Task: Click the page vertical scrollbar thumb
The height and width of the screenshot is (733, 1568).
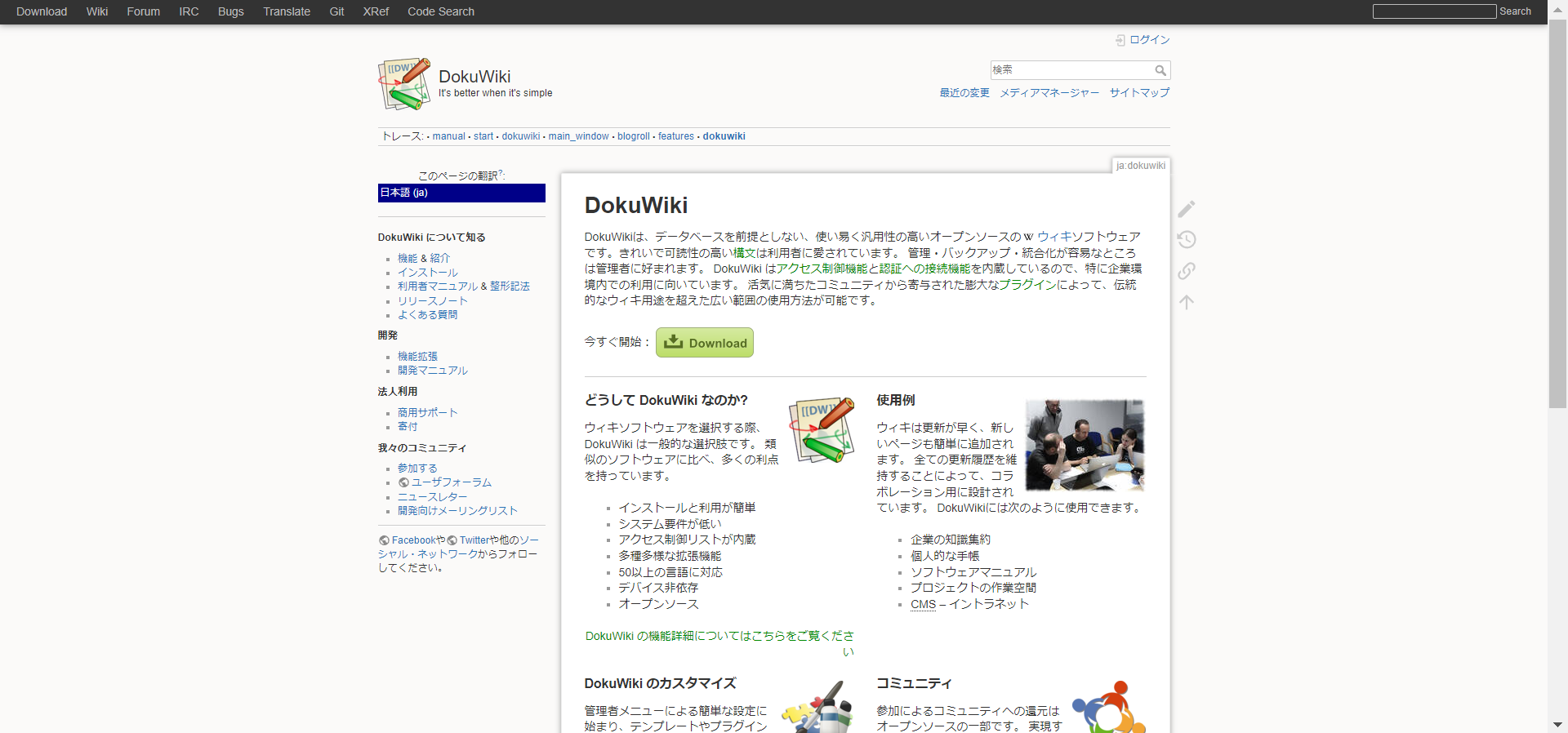Action: (x=1557, y=214)
